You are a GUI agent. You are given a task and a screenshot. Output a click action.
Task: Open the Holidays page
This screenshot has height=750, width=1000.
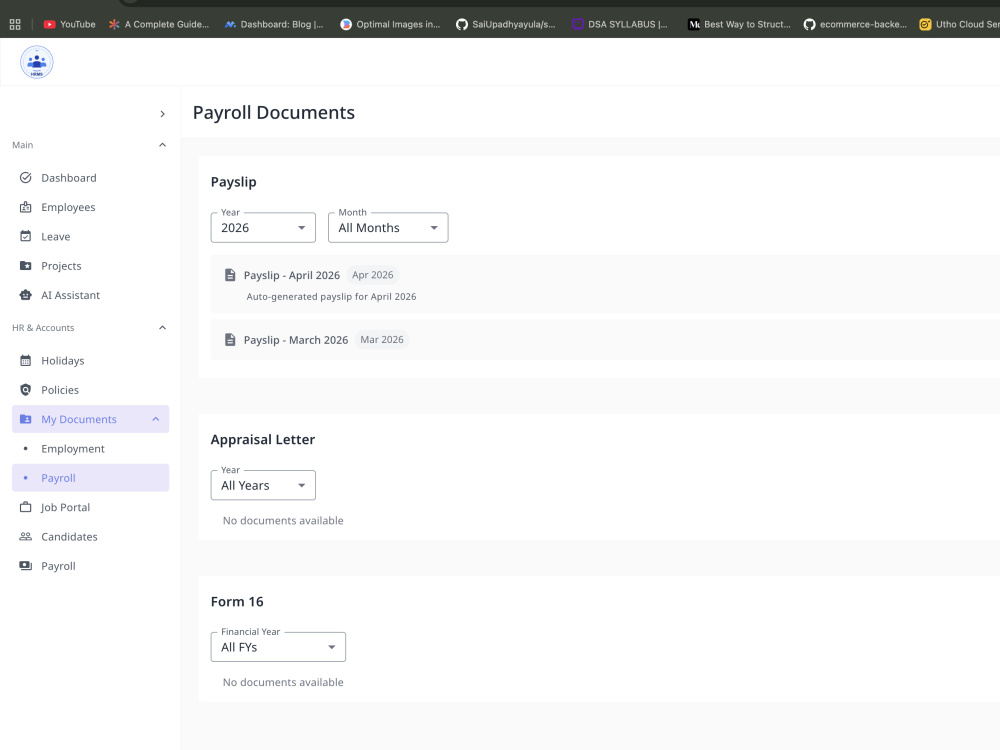pyautogui.click(x=91, y=360)
